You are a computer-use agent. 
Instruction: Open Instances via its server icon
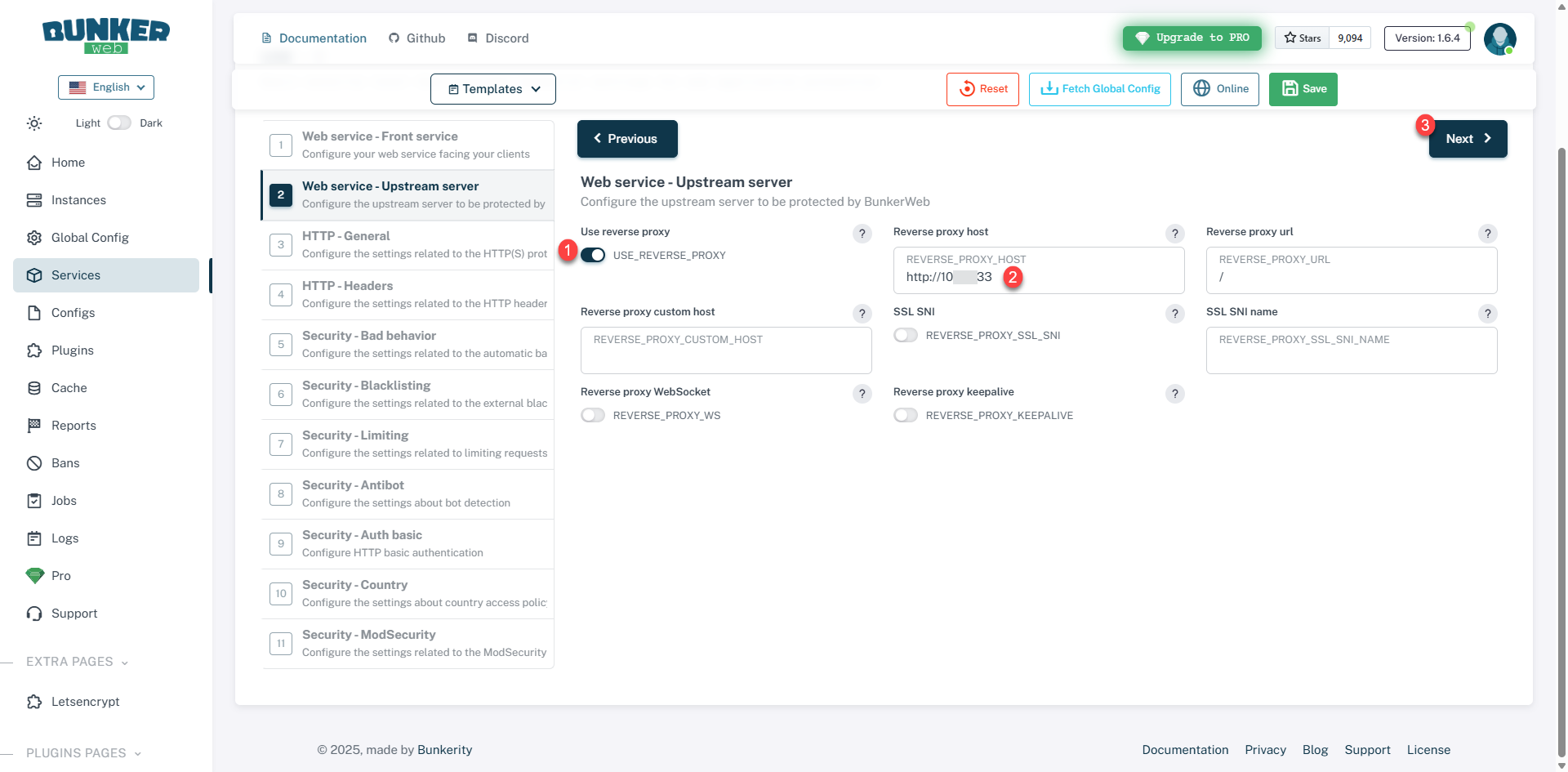click(34, 200)
